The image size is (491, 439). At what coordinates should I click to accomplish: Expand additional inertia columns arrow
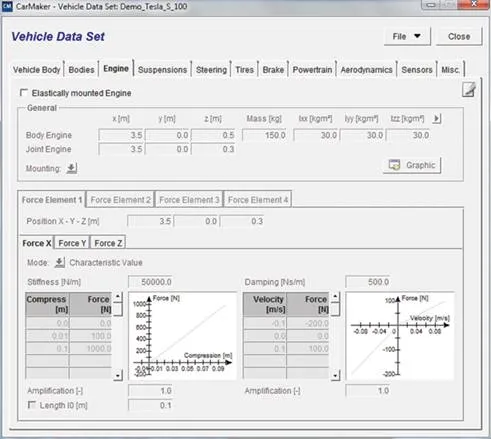(x=437, y=118)
